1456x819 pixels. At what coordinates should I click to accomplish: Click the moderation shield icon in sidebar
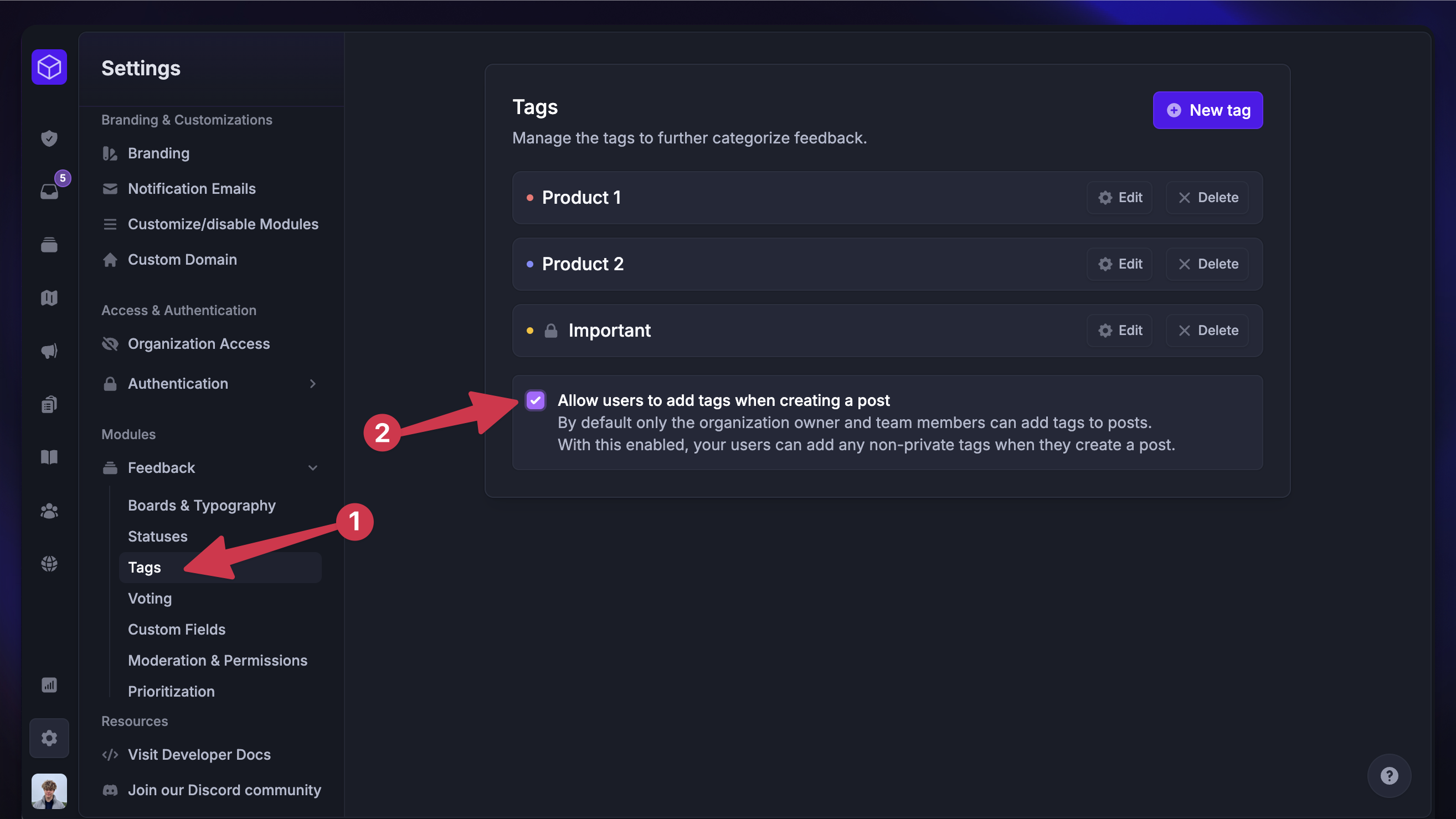pyautogui.click(x=49, y=138)
